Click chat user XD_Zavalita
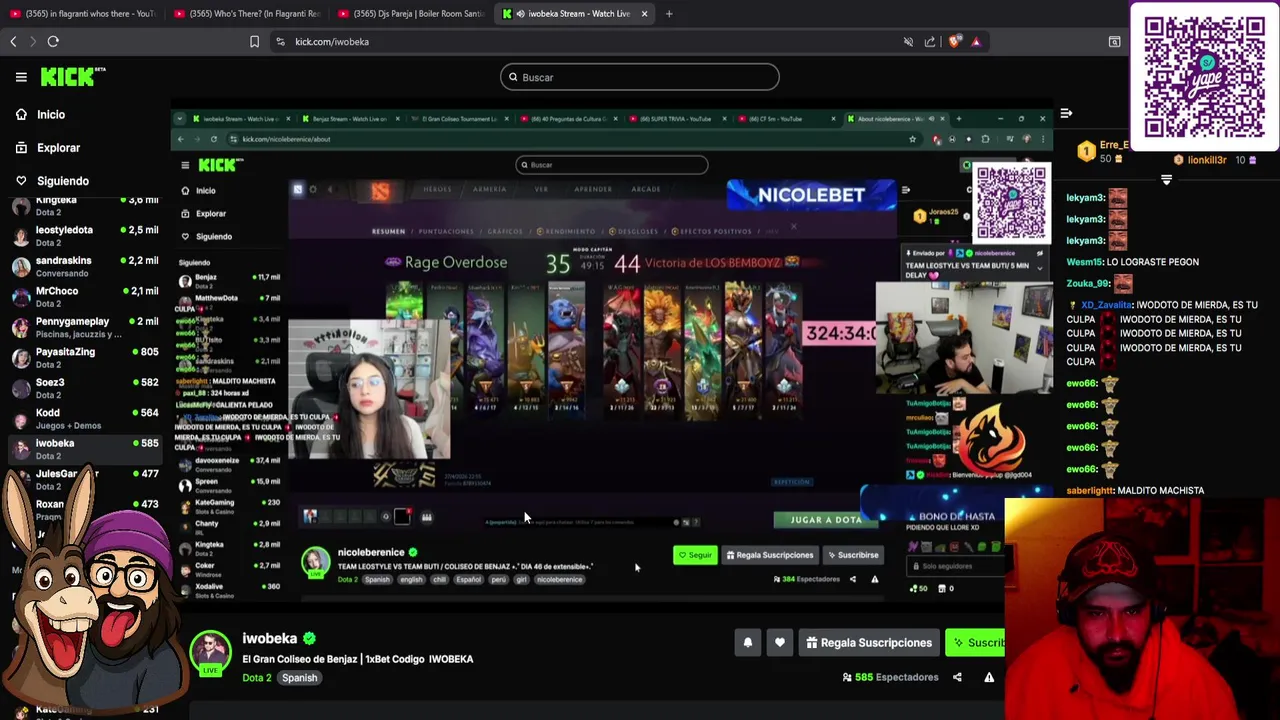The width and height of the screenshot is (1280, 720). pyautogui.click(x=1106, y=305)
